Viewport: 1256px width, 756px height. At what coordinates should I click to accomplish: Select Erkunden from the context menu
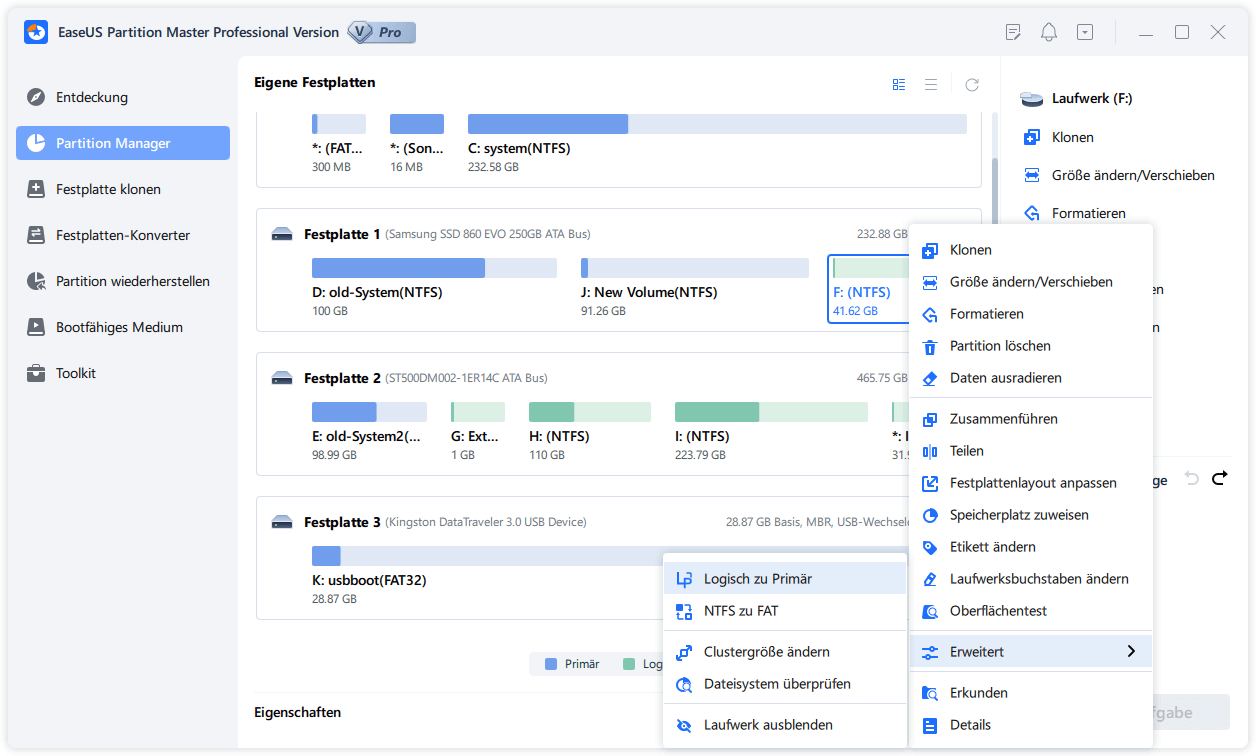coord(1031,693)
